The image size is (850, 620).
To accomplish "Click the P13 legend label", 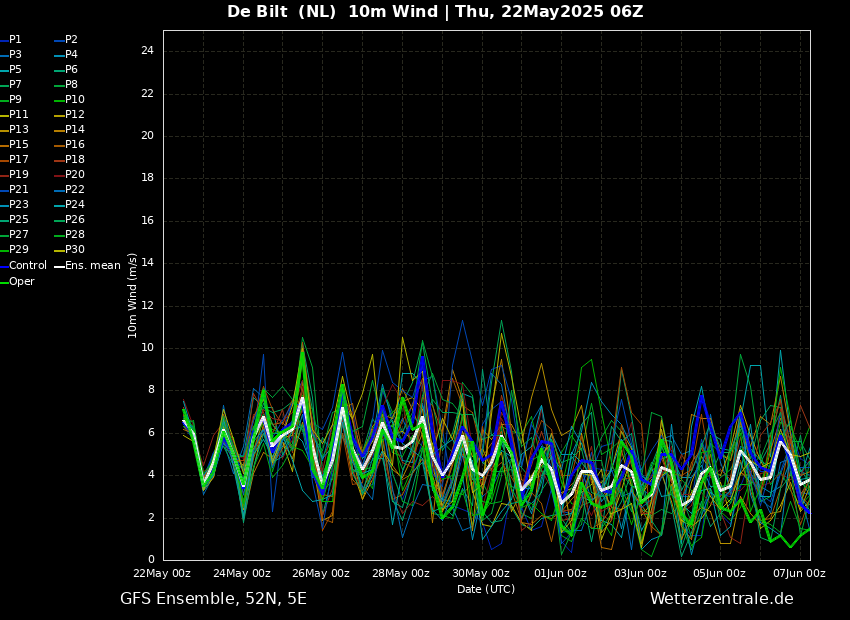I will pyautogui.click(x=18, y=130).
